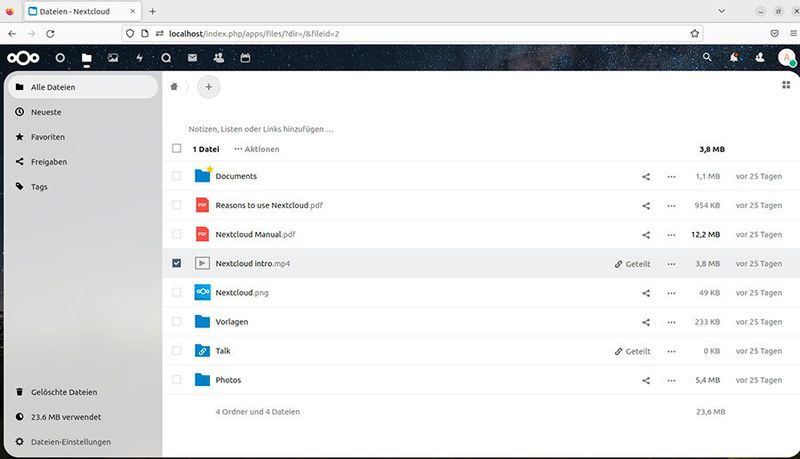Open the Documents folder name
The width and height of the screenshot is (800, 459).
(x=236, y=176)
